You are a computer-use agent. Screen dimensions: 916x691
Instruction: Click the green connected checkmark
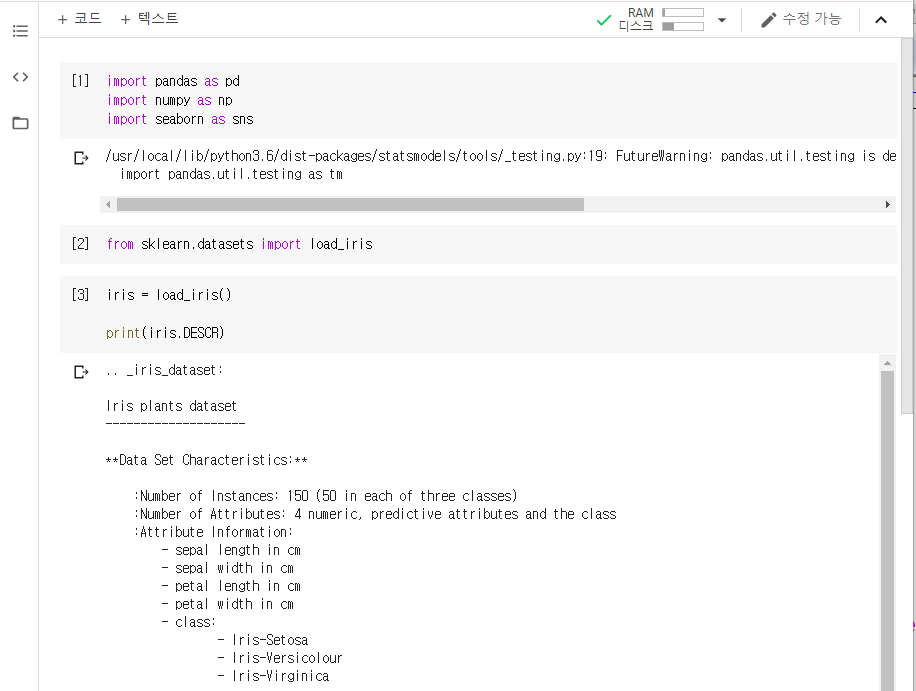pyautogui.click(x=603, y=20)
